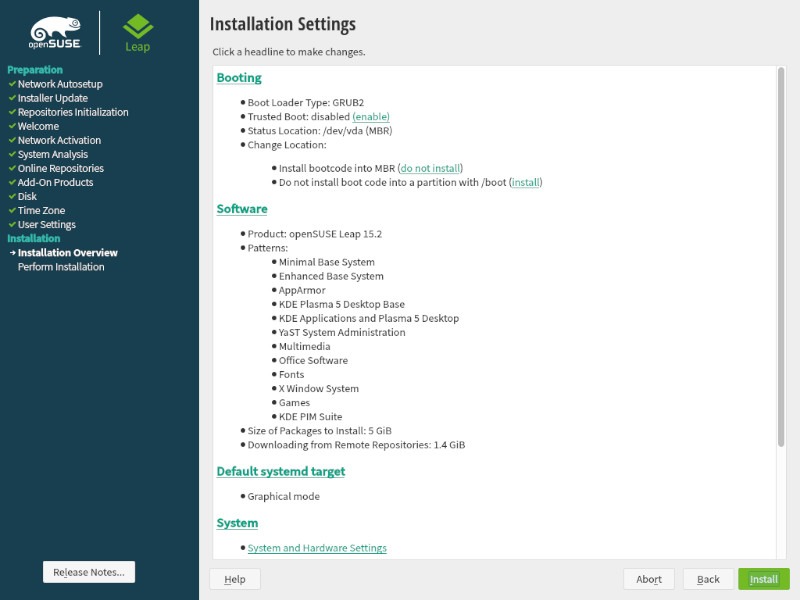Click the checkmark beside Welcome step
The width and height of the screenshot is (800, 600).
[x=11, y=126]
